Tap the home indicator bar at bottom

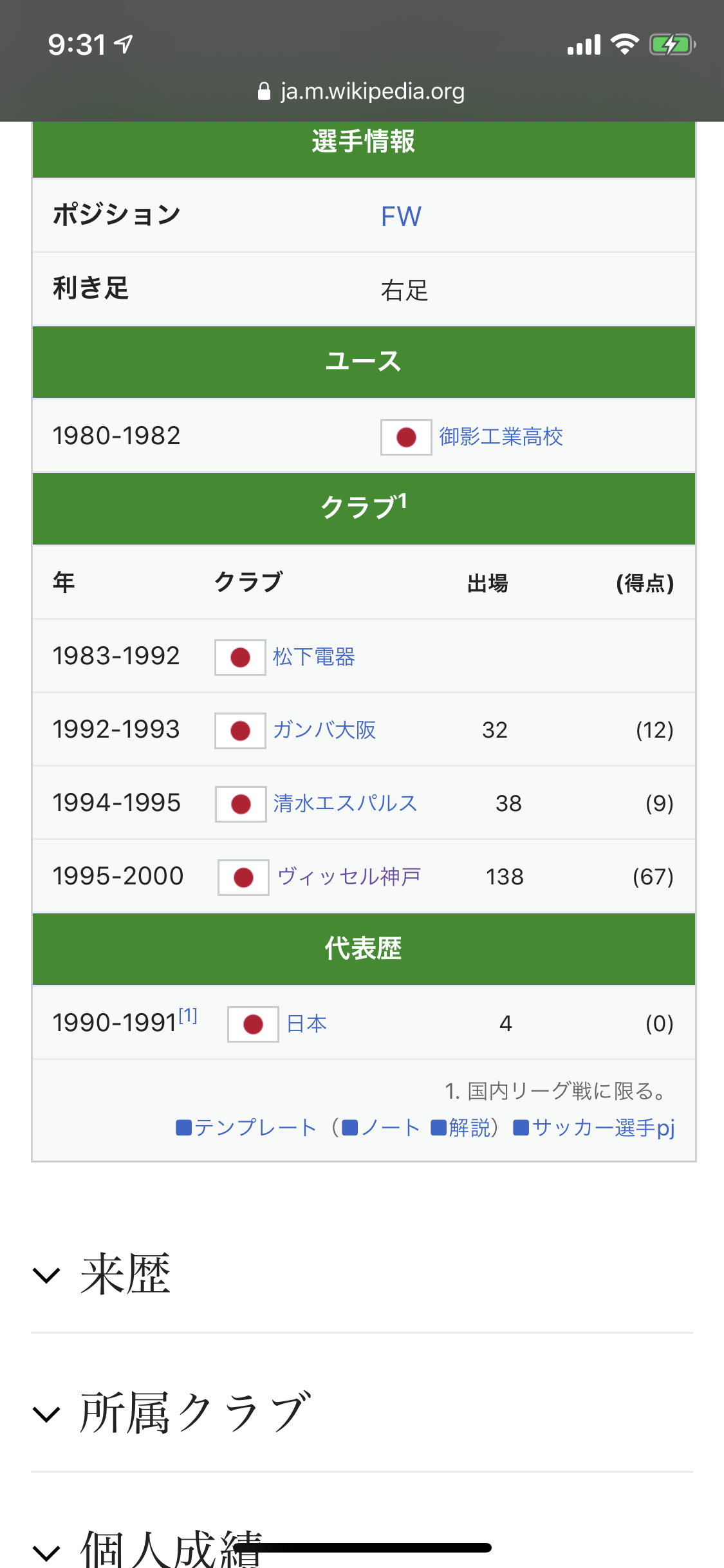coord(362,1547)
